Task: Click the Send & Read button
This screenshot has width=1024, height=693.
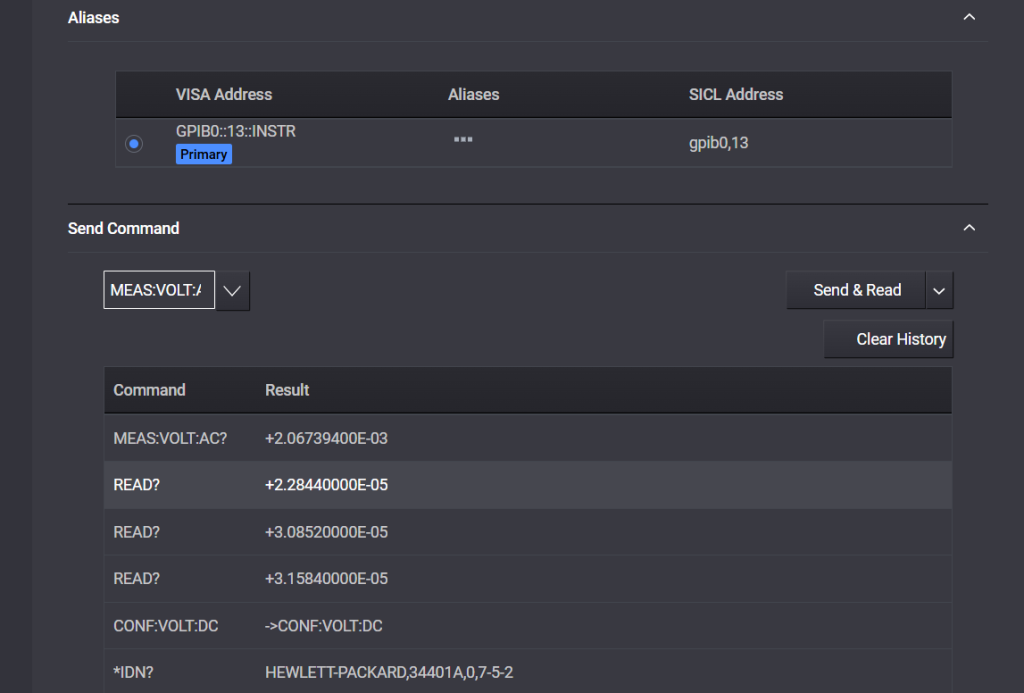Action: [856, 290]
